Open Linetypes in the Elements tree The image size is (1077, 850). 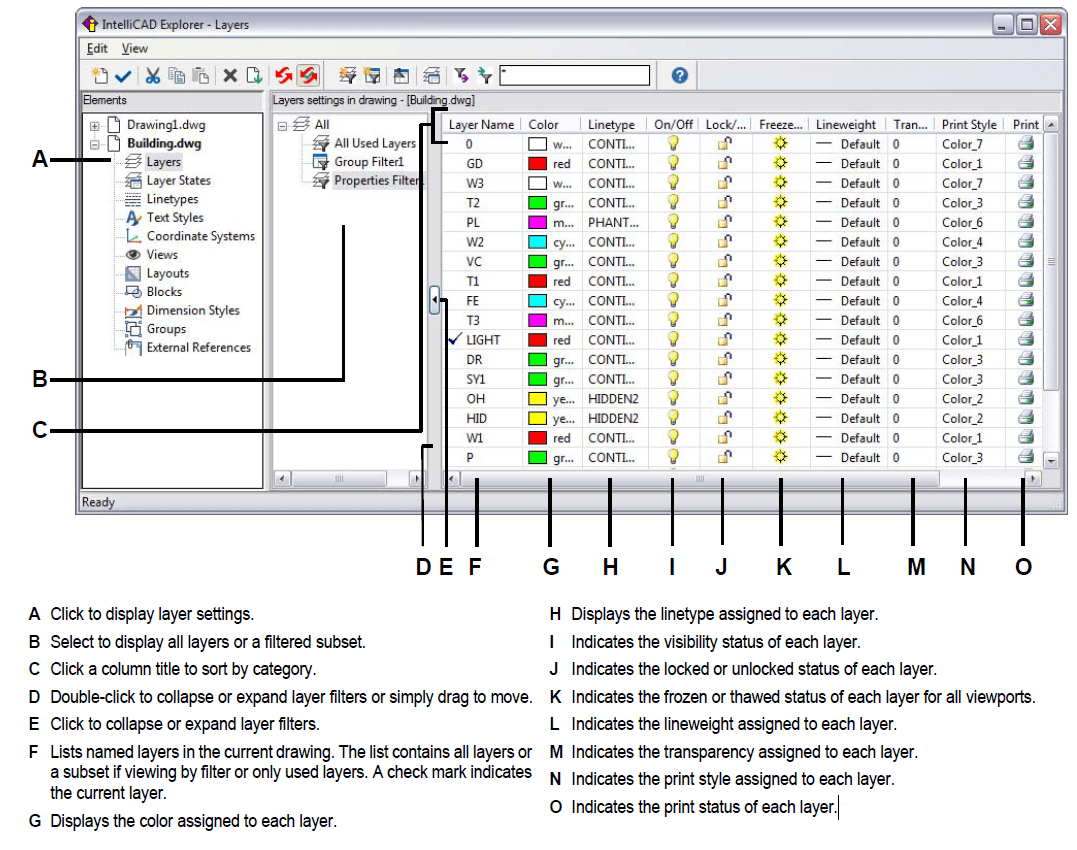[x=172, y=199]
